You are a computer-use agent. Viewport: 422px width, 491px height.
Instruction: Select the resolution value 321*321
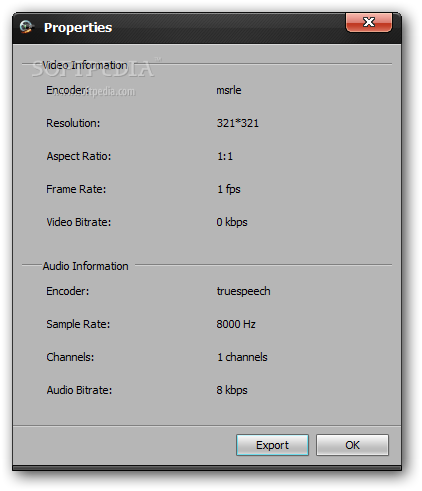pyautogui.click(x=238, y=123)
